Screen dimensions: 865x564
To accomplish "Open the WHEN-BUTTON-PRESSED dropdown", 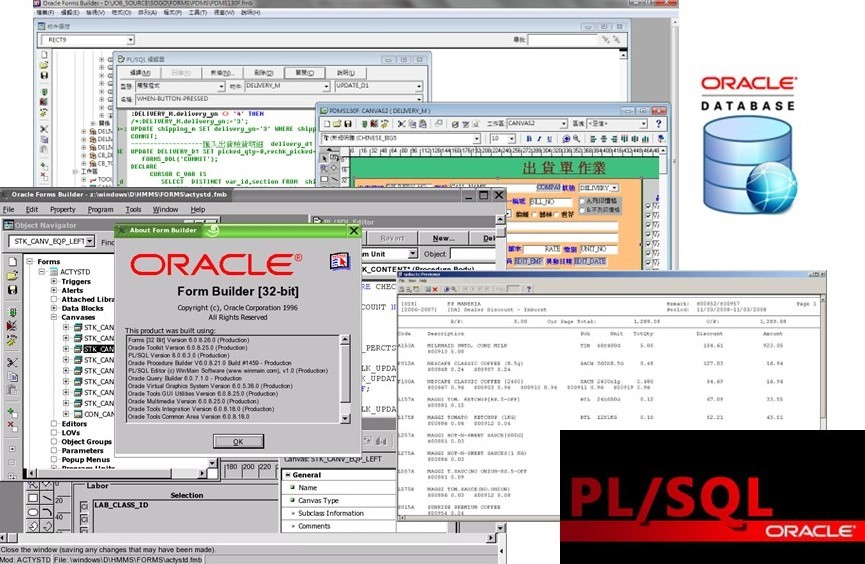I will point(419,99).
